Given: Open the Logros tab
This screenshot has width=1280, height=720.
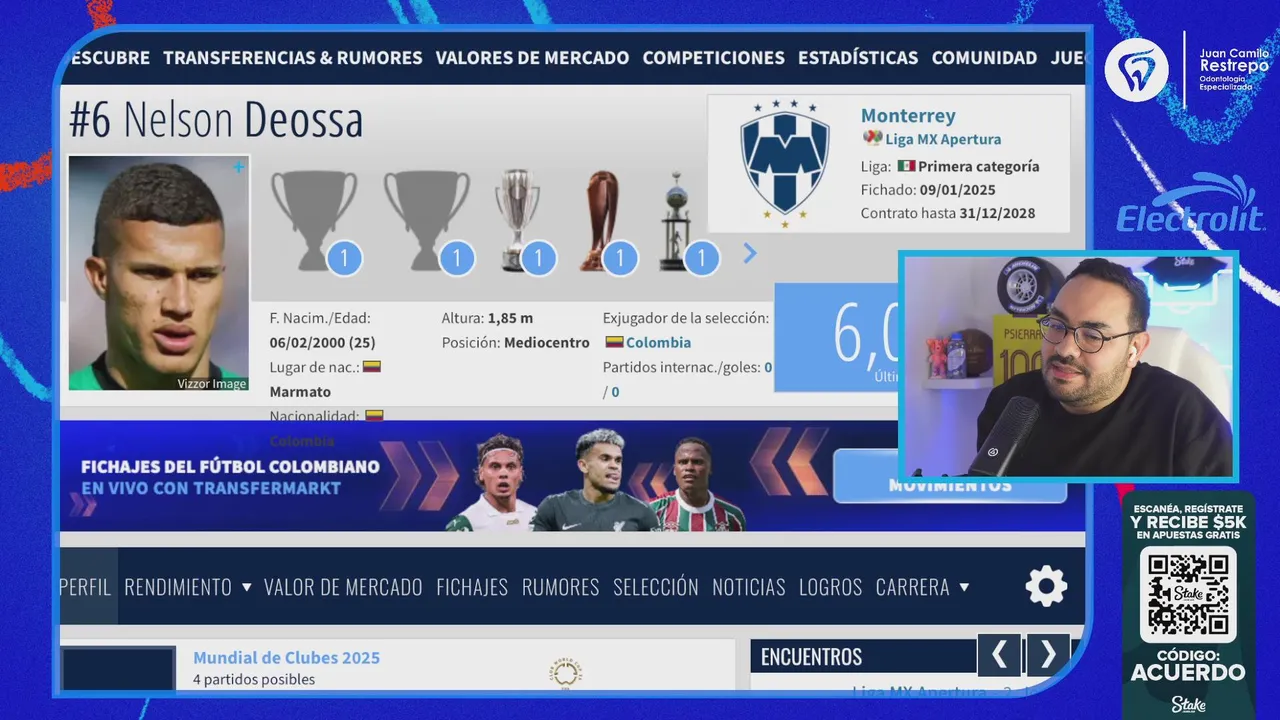Looking at the screenshot, I should click(x=830, y=587).
